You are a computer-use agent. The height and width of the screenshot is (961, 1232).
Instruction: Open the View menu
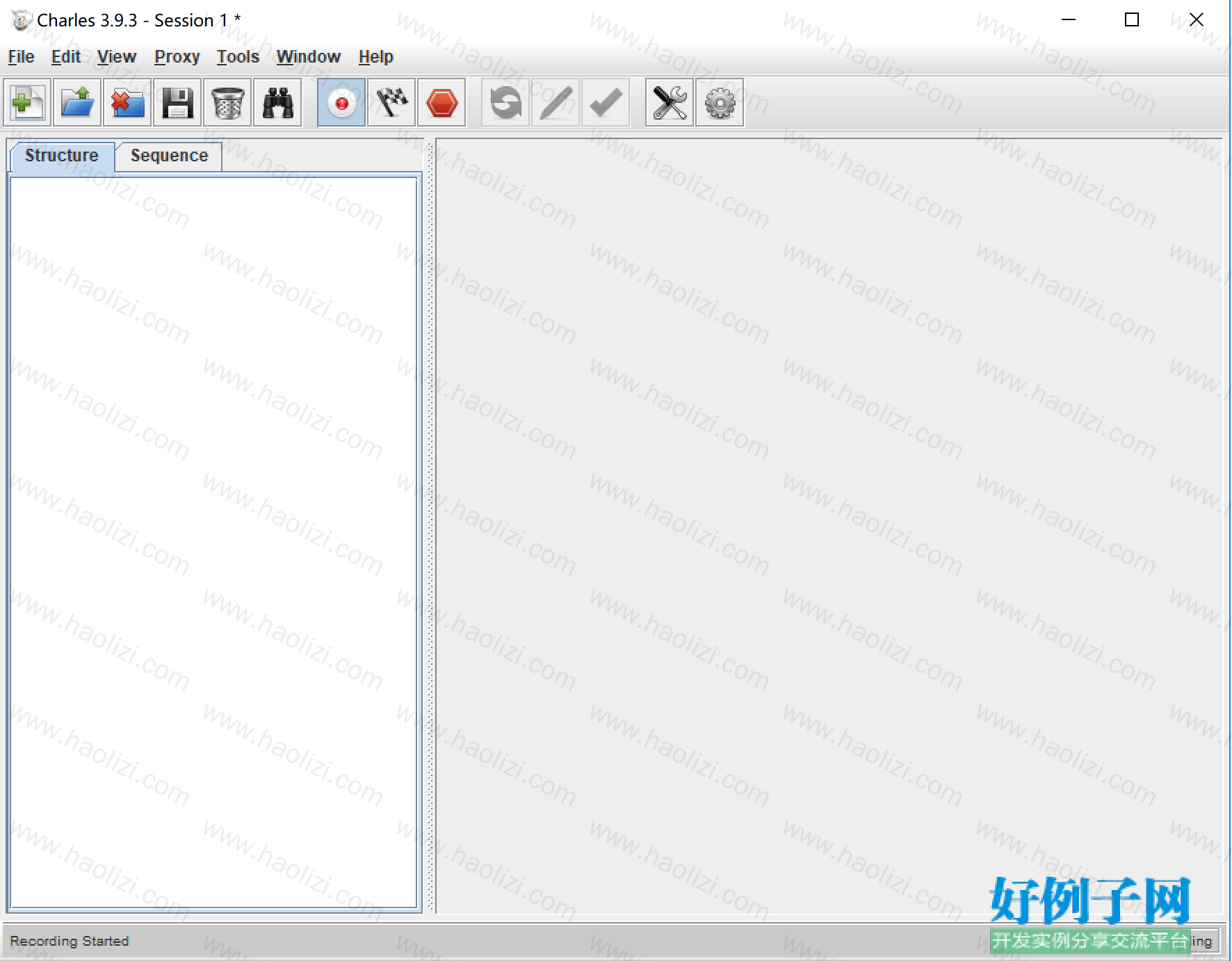tap(117, 56)
